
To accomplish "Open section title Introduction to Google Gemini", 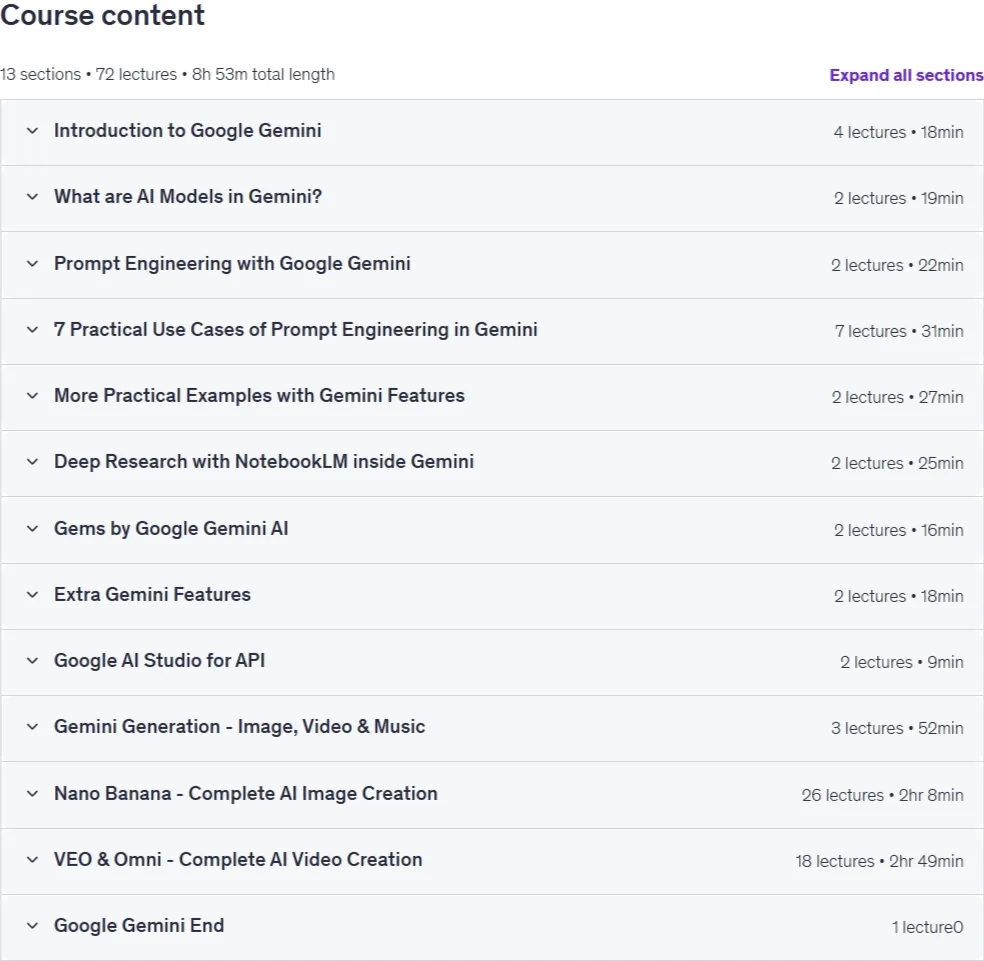I will (188, 131).
